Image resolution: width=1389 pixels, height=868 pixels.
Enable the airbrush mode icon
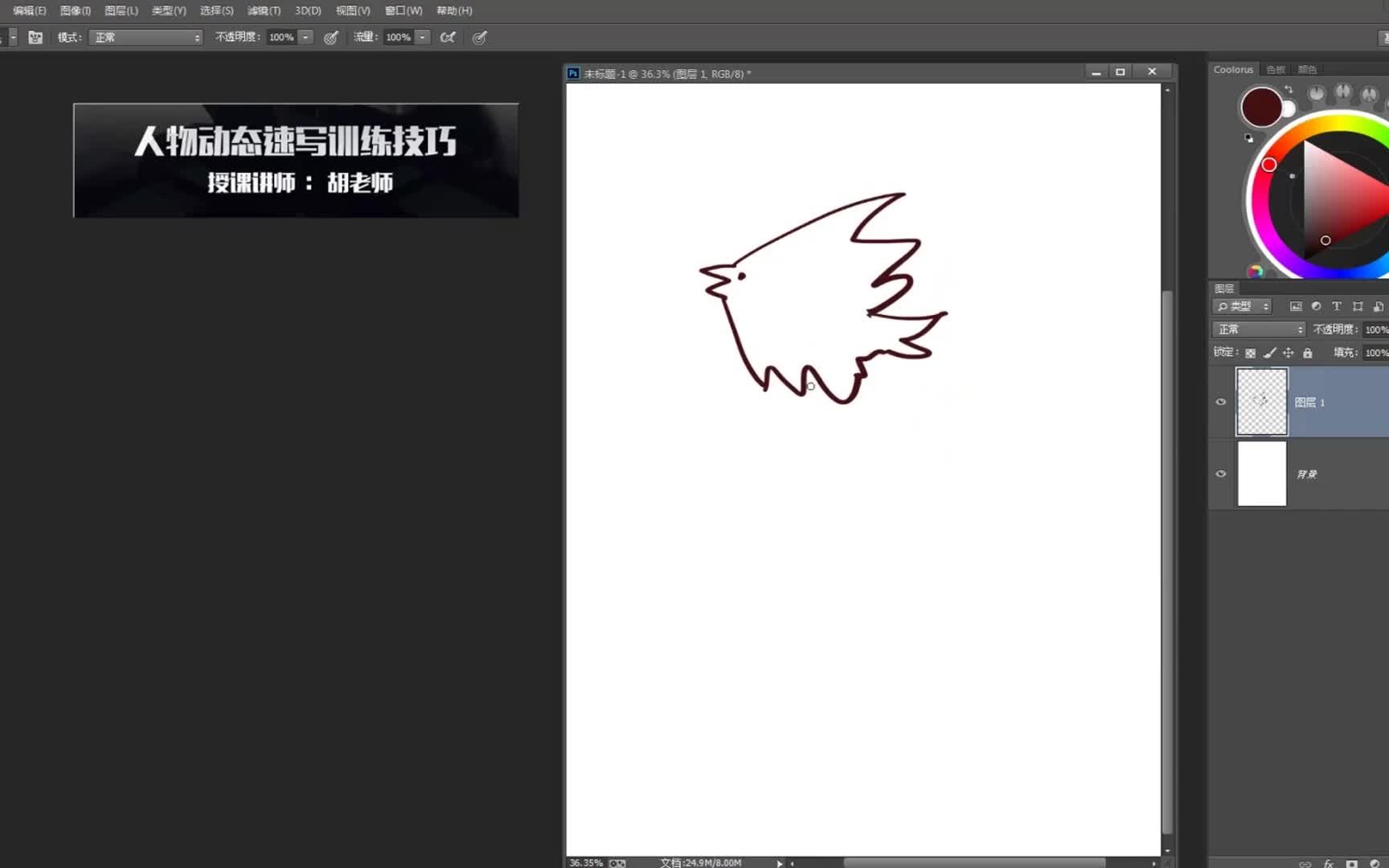[x=448, y=37]
